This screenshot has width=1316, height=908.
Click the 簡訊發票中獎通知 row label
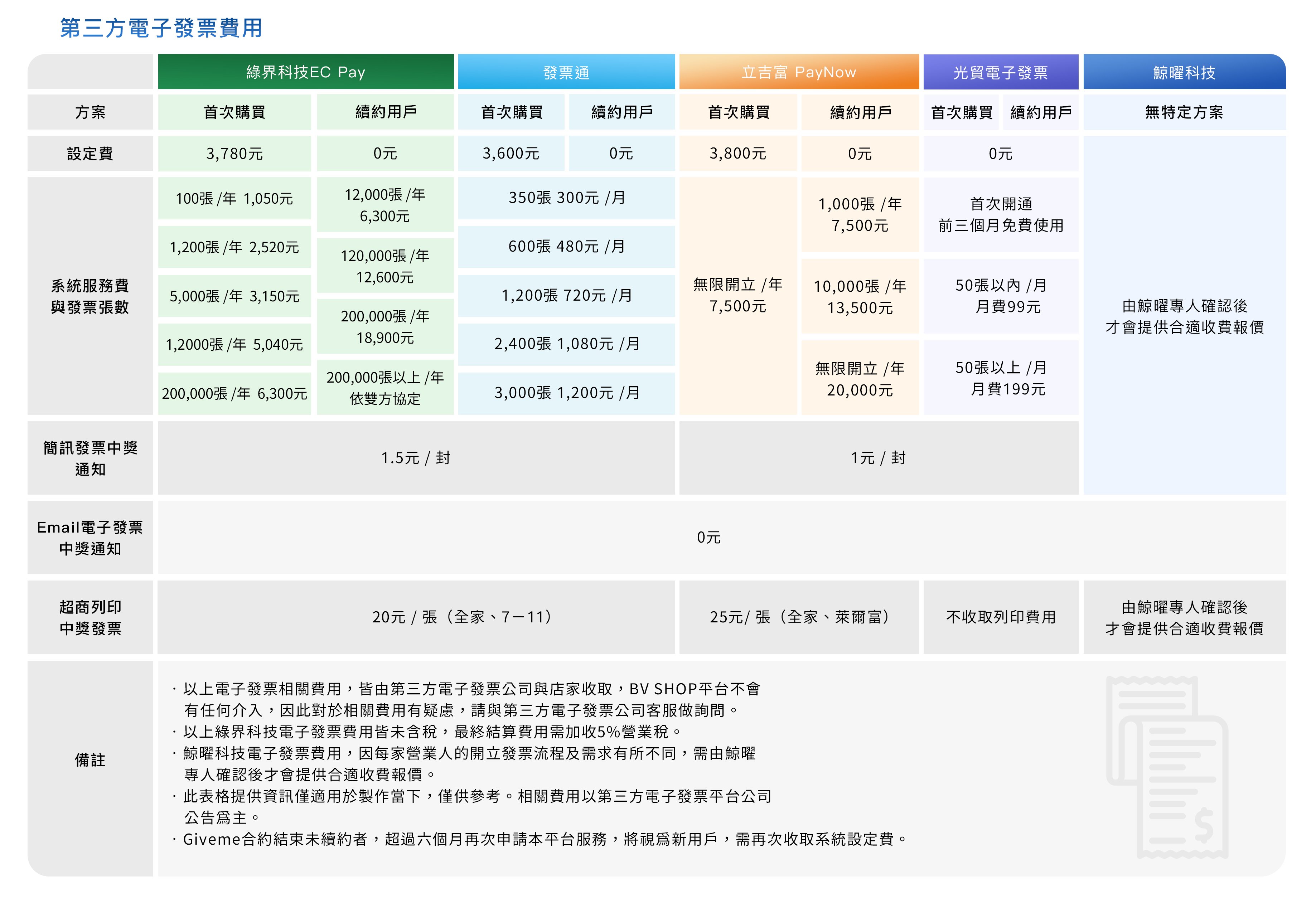point(90,458)
